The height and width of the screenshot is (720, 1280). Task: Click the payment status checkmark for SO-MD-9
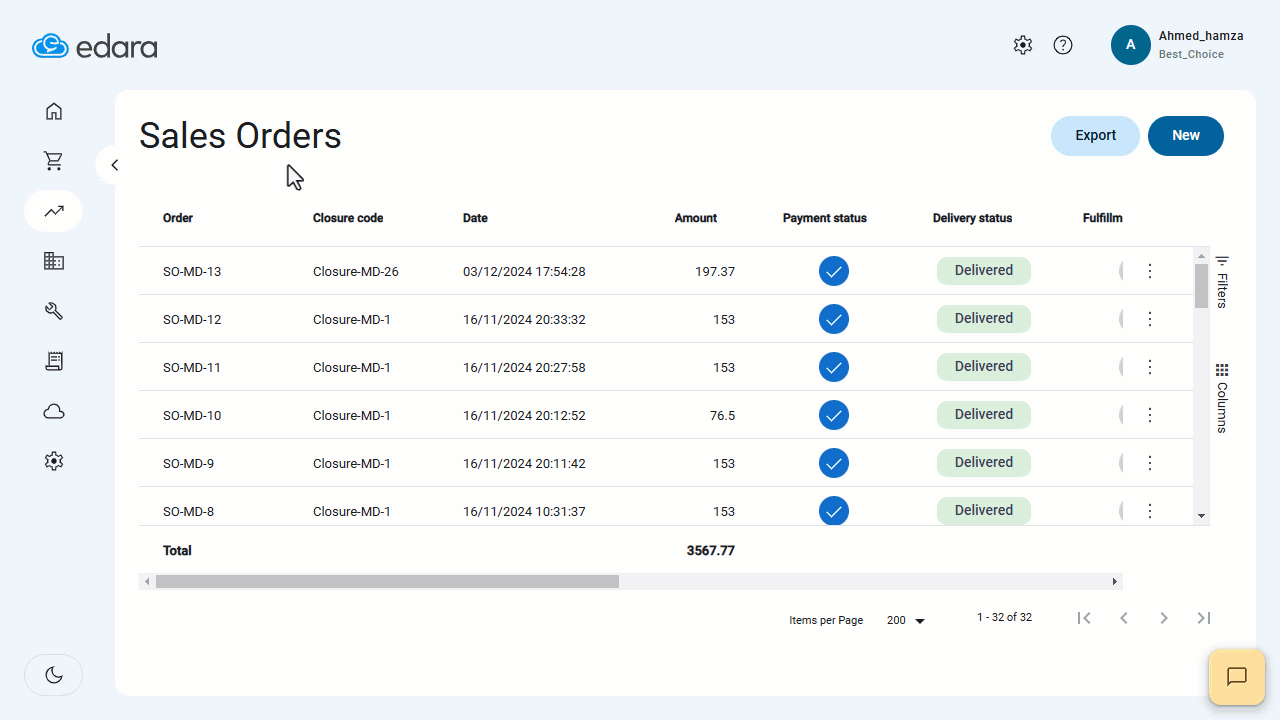click(x=834, y=463)
